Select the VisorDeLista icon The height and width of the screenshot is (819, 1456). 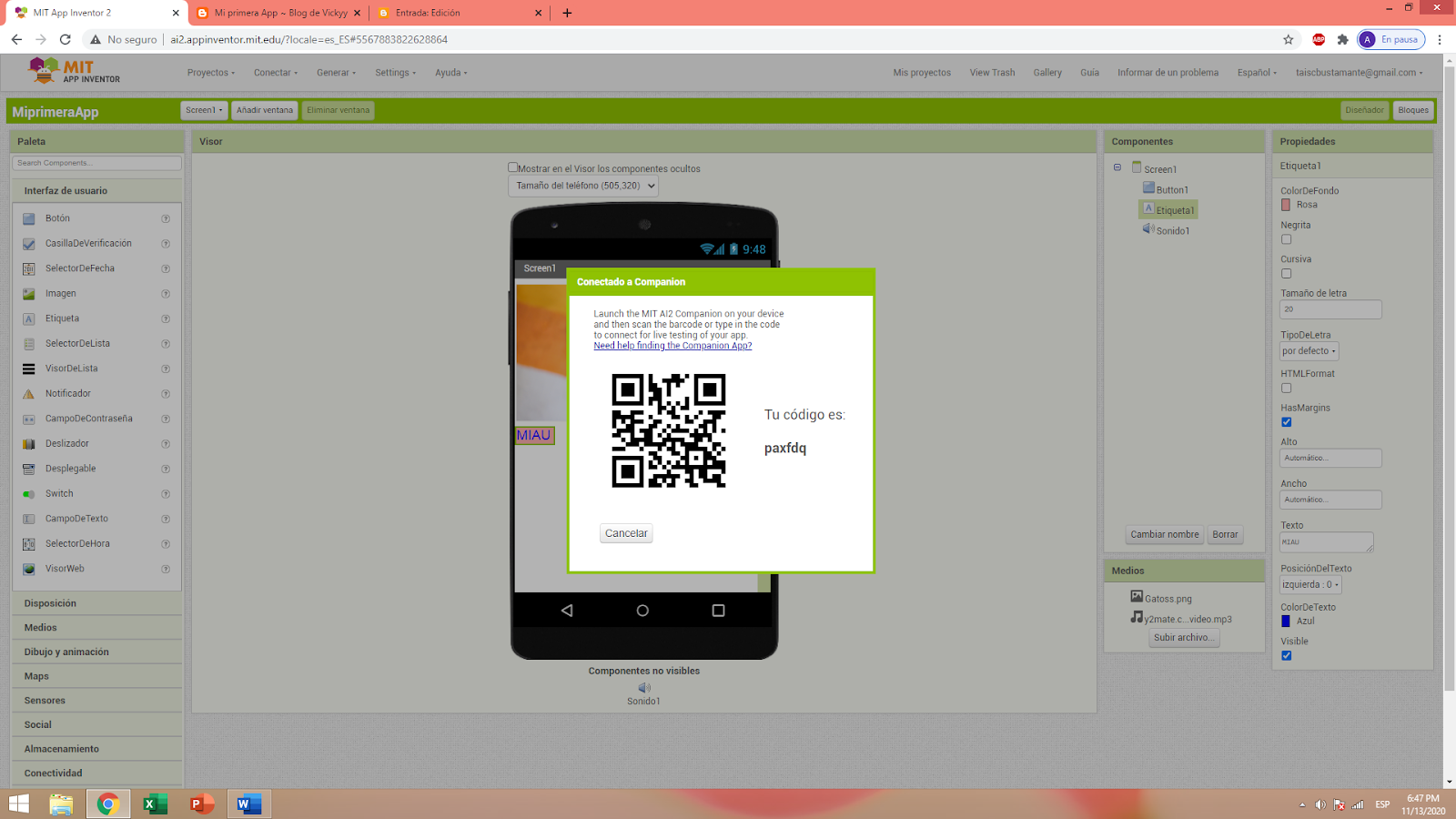[29, 369]
